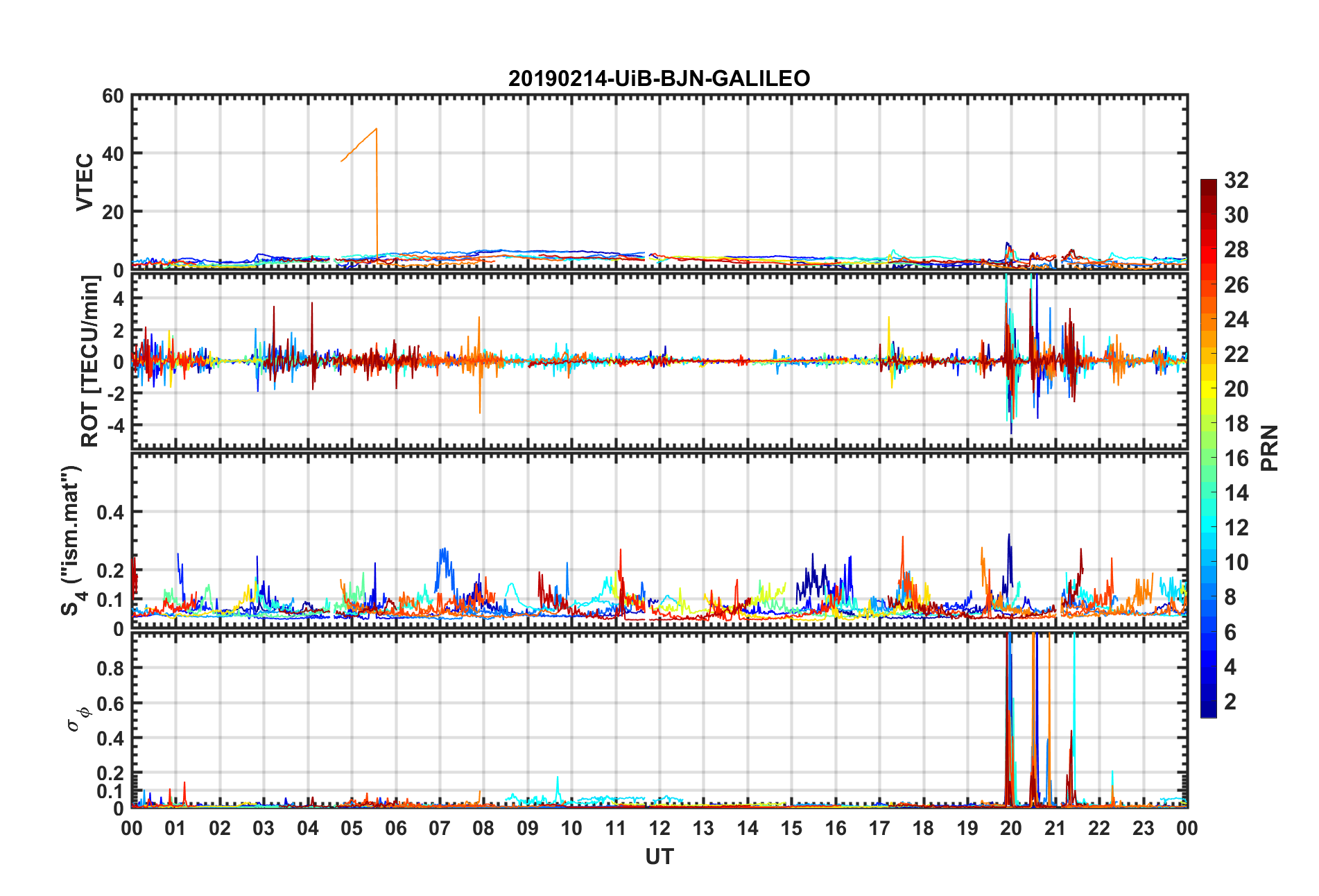The height and width of the screenshot is (896, 1319).
Task: Click the VTEC y-axis label
Action: pyautogui.click(x=85, y=182)
